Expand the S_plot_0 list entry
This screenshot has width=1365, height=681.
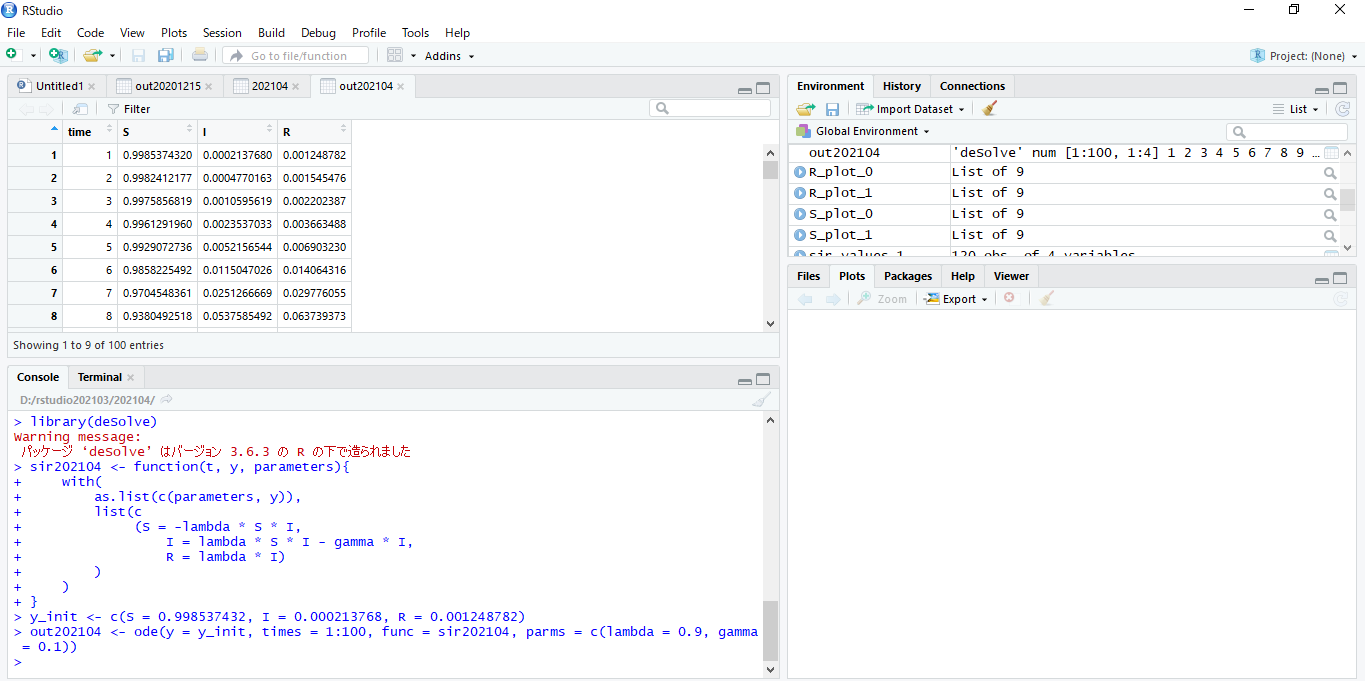click(x=800, y=215)
